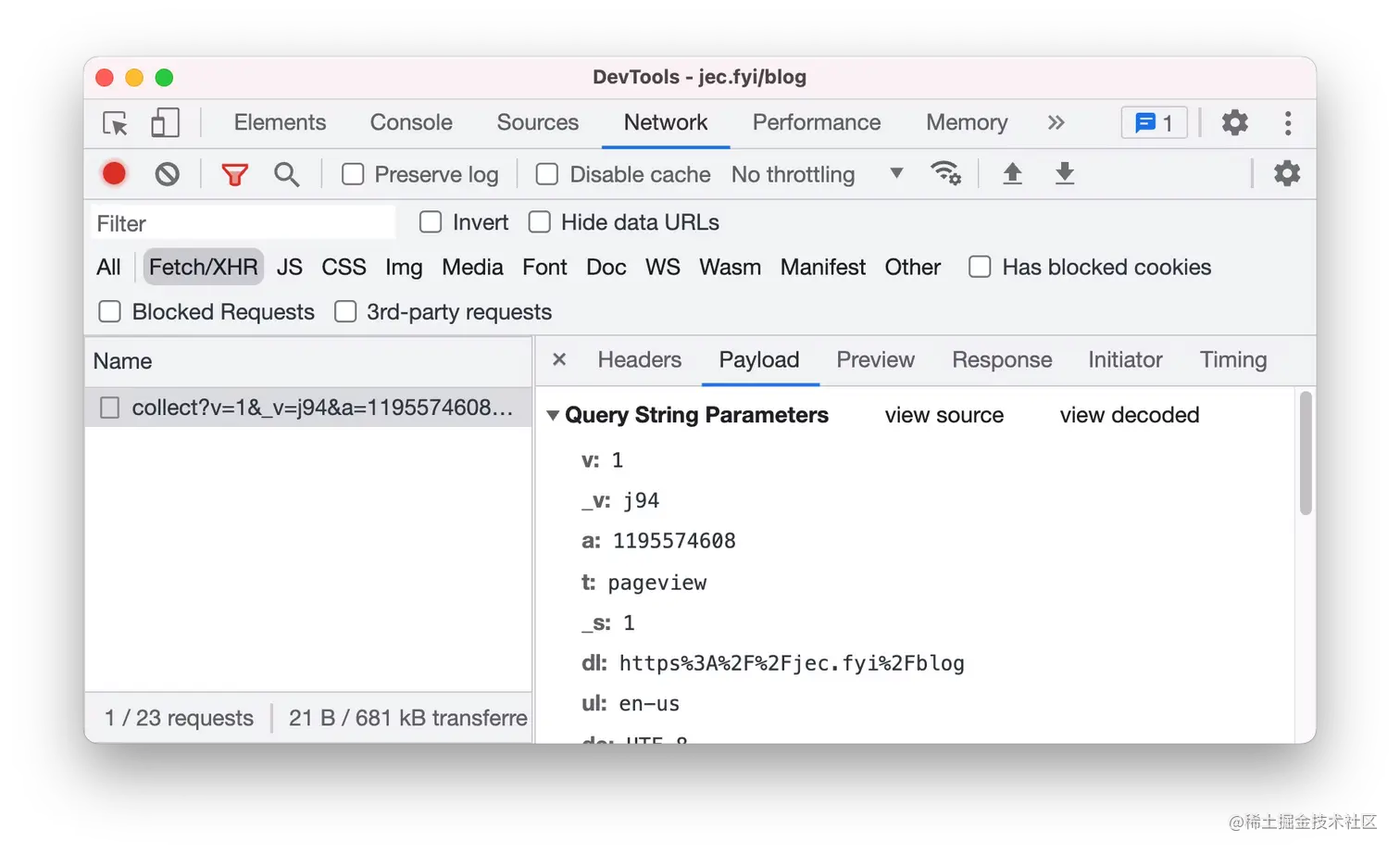
Task: Open the Response detail tab
Action: tap(1002, 359)
